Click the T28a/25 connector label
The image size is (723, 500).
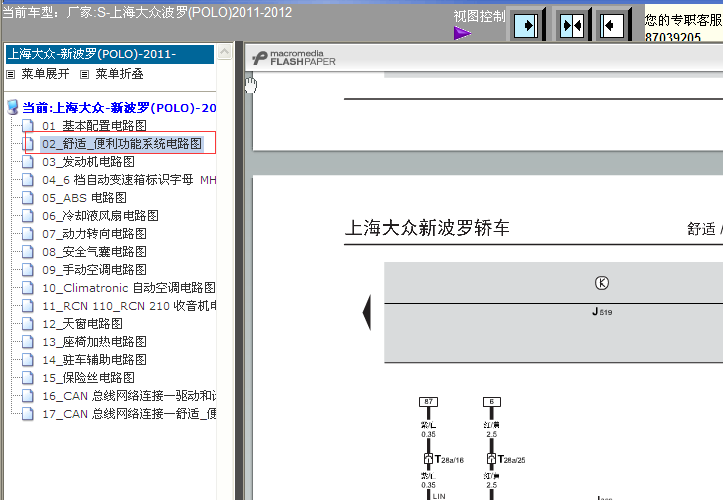point(512,459)
